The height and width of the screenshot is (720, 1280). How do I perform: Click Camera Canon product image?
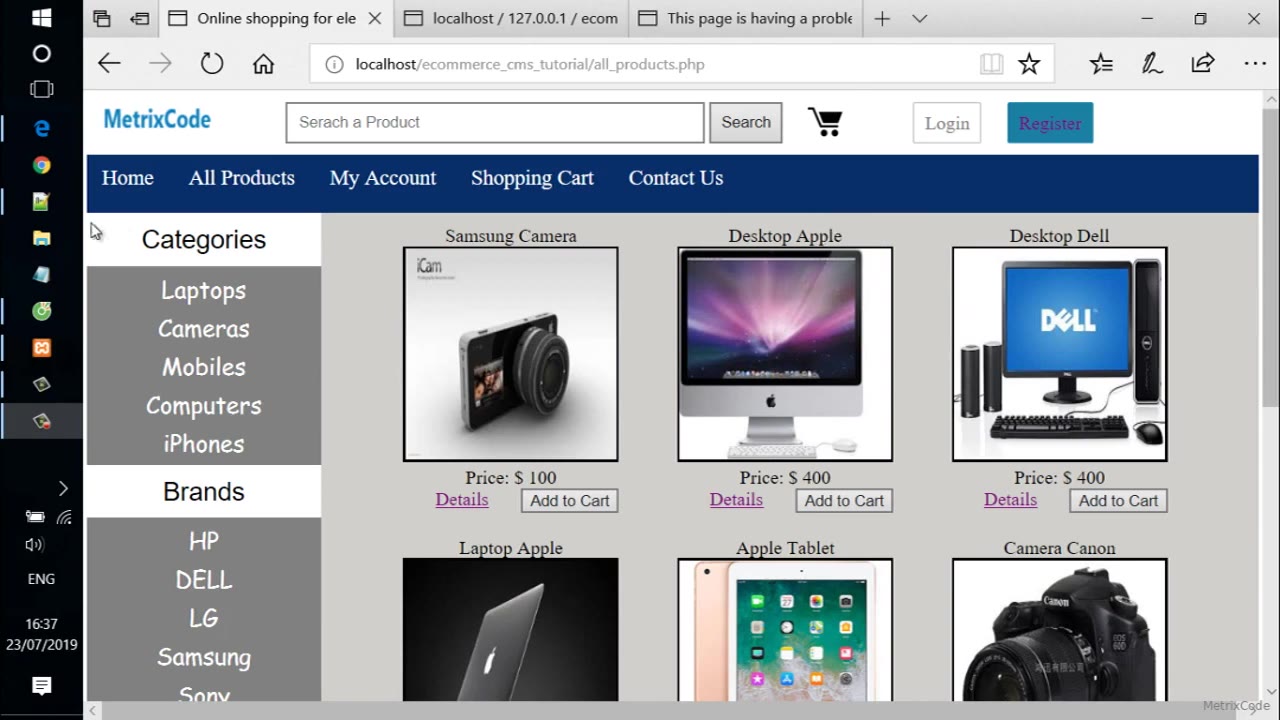click(x=1060, y=630)
